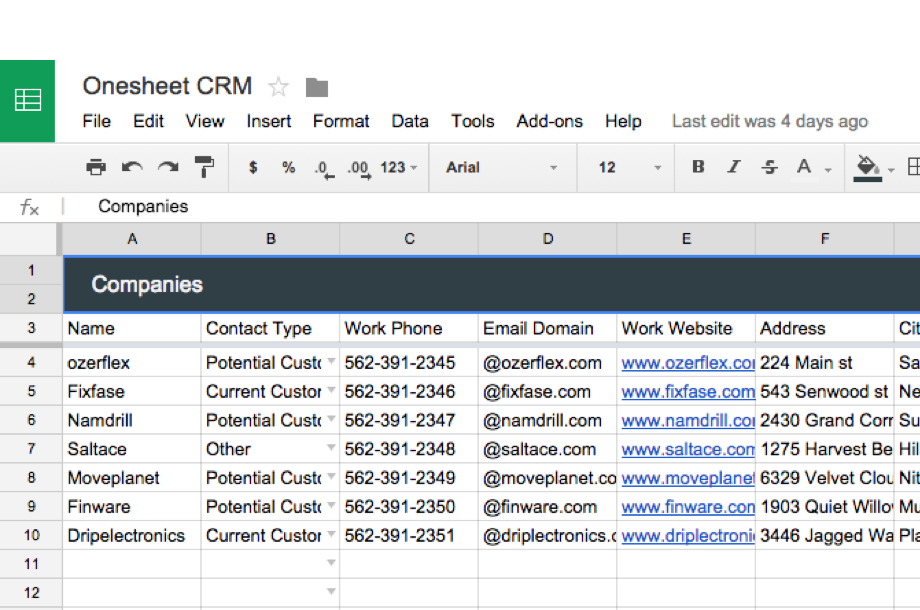The image size is (920, 610).
Task: Select the Paint format tool
Action: tap(202, 167)
